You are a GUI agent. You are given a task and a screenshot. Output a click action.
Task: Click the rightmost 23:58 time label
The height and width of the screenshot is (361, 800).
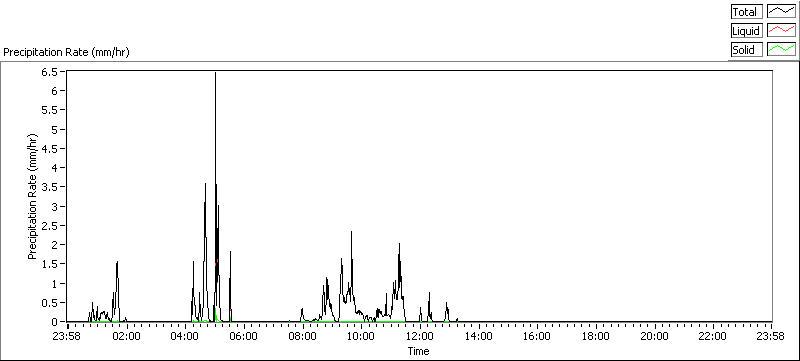(771, 336)
